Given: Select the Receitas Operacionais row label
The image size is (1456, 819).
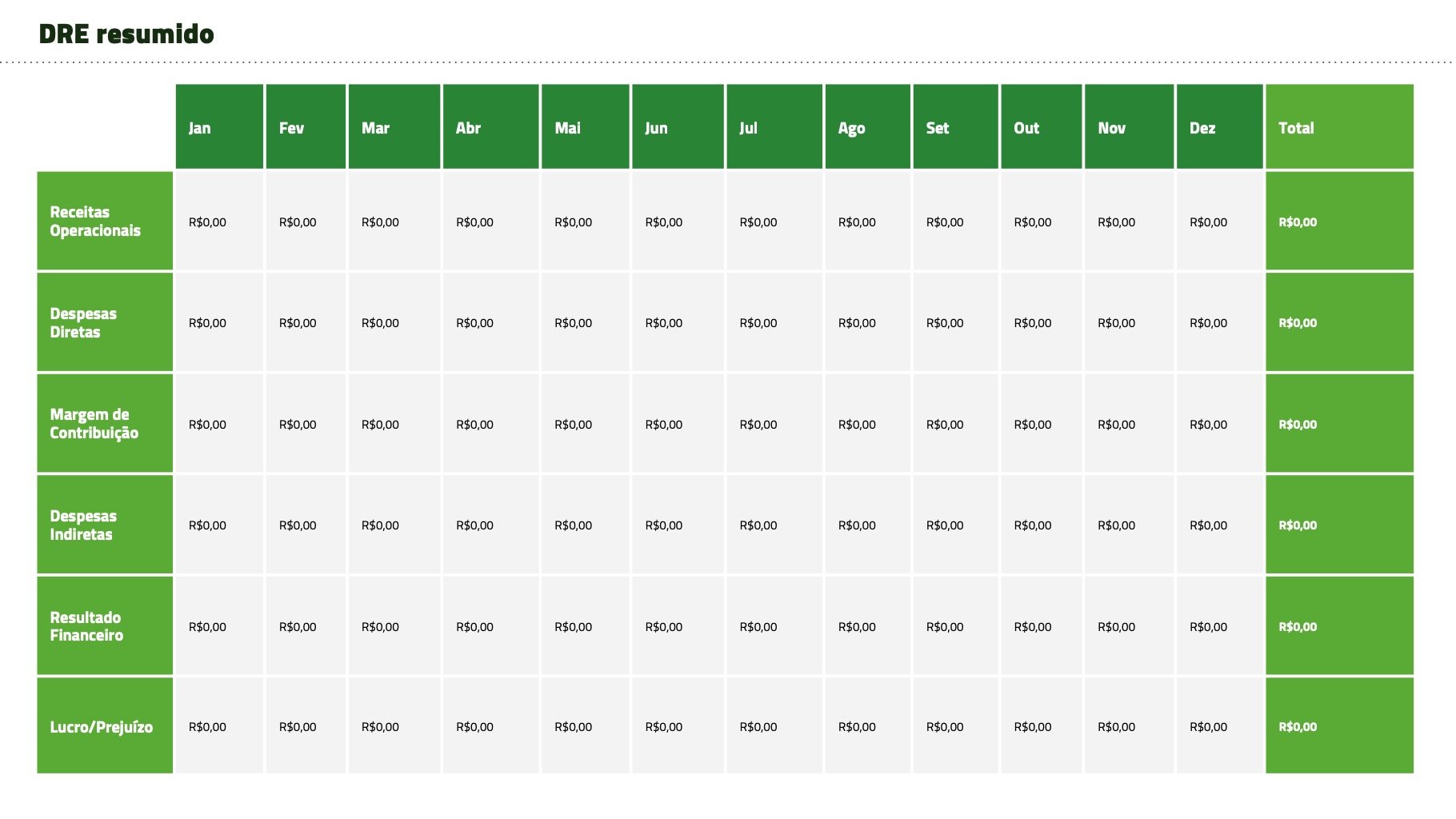Looking at the screenshot, I should pos(105,222).
